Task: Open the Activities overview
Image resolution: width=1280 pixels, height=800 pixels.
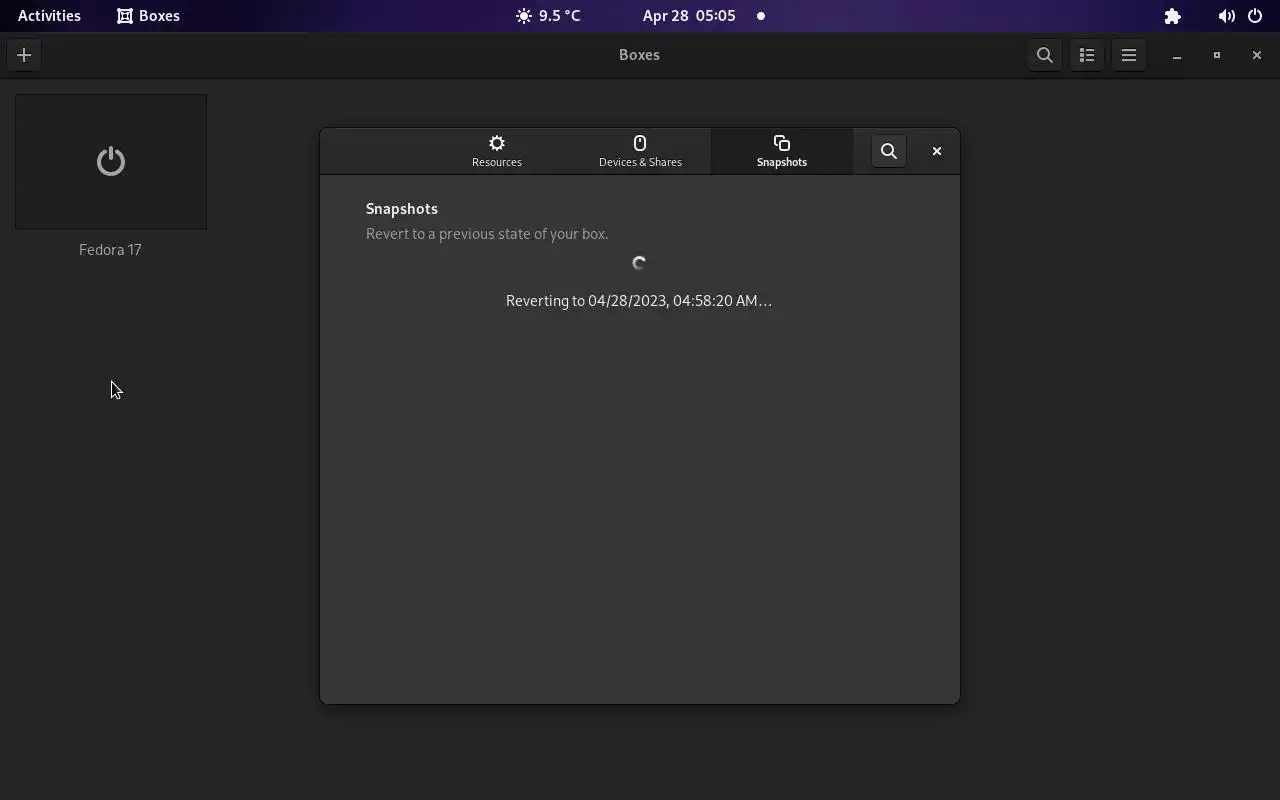Action: (x=49, y=16)
